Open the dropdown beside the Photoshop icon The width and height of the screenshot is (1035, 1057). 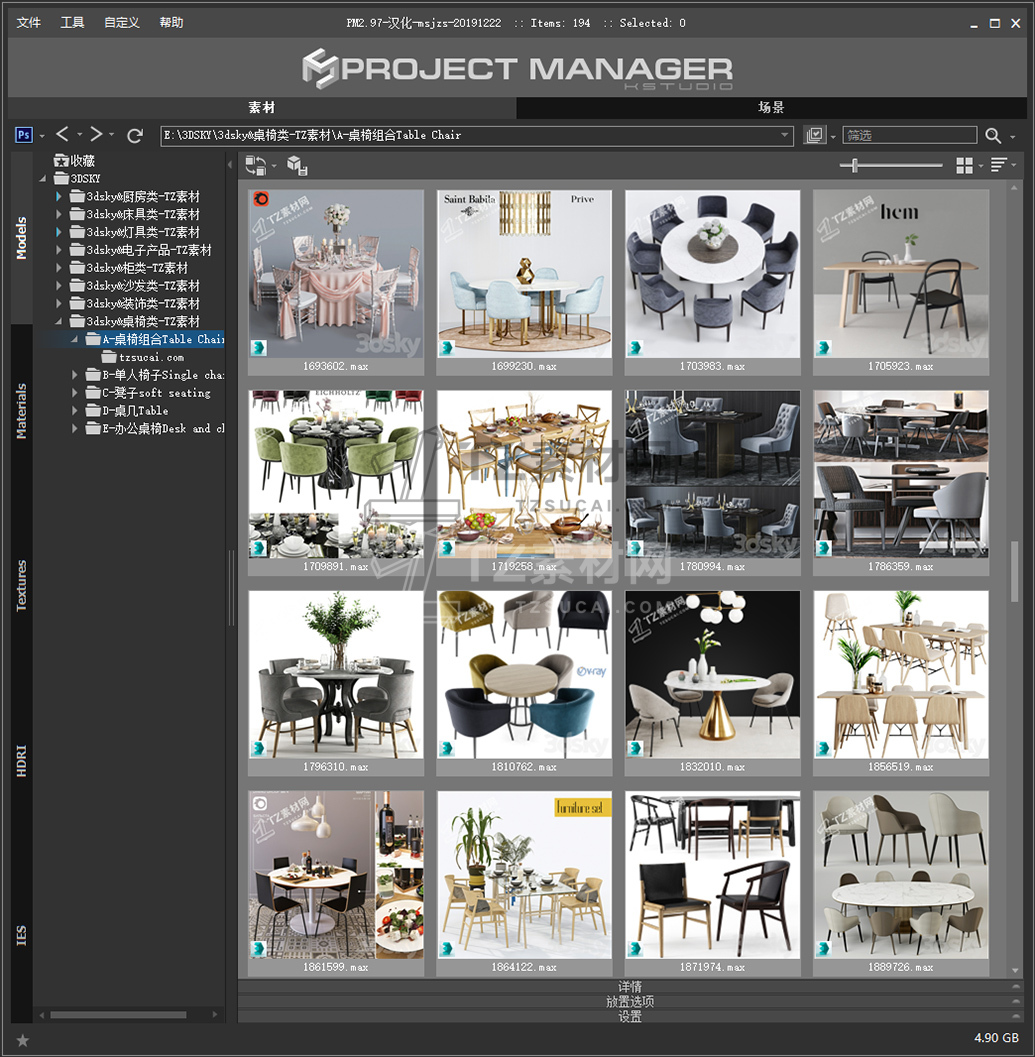(x=42, y=135)
